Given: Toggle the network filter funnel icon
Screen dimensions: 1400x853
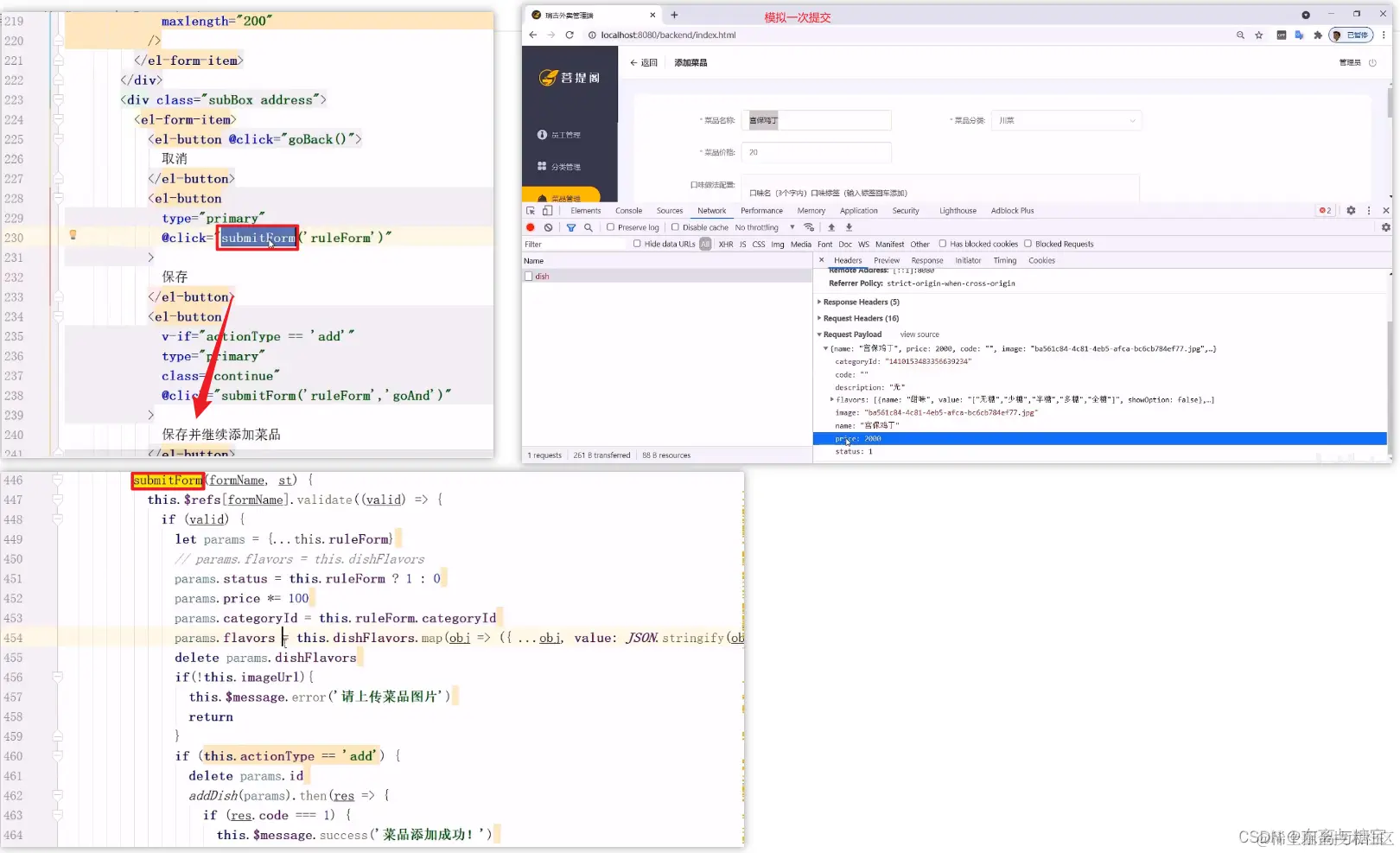Looking at the screenshot, I should [x=571, y=228].
